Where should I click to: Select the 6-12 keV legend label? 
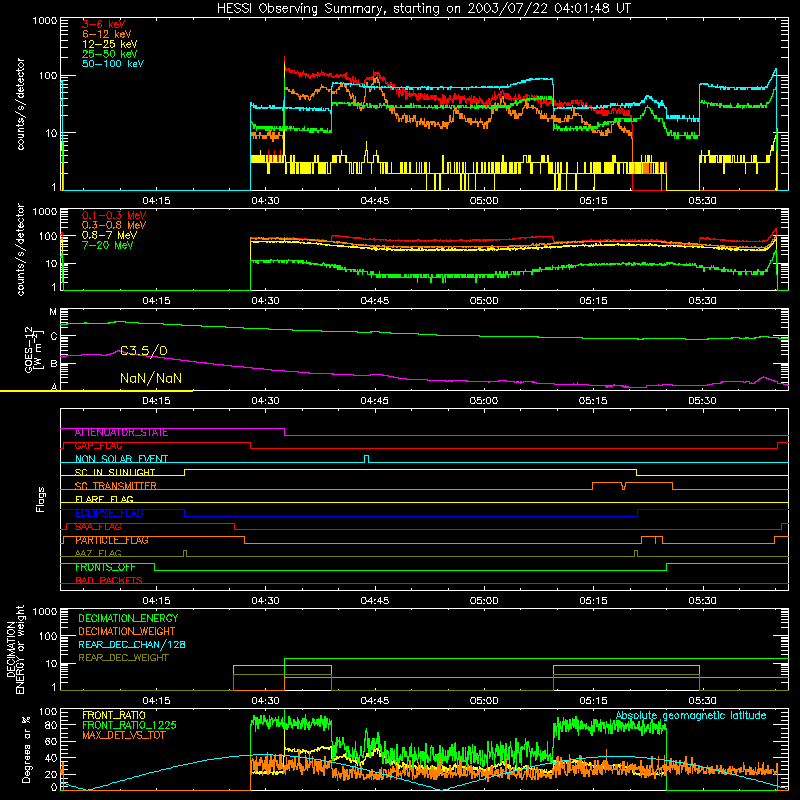(x=107, y=34)
